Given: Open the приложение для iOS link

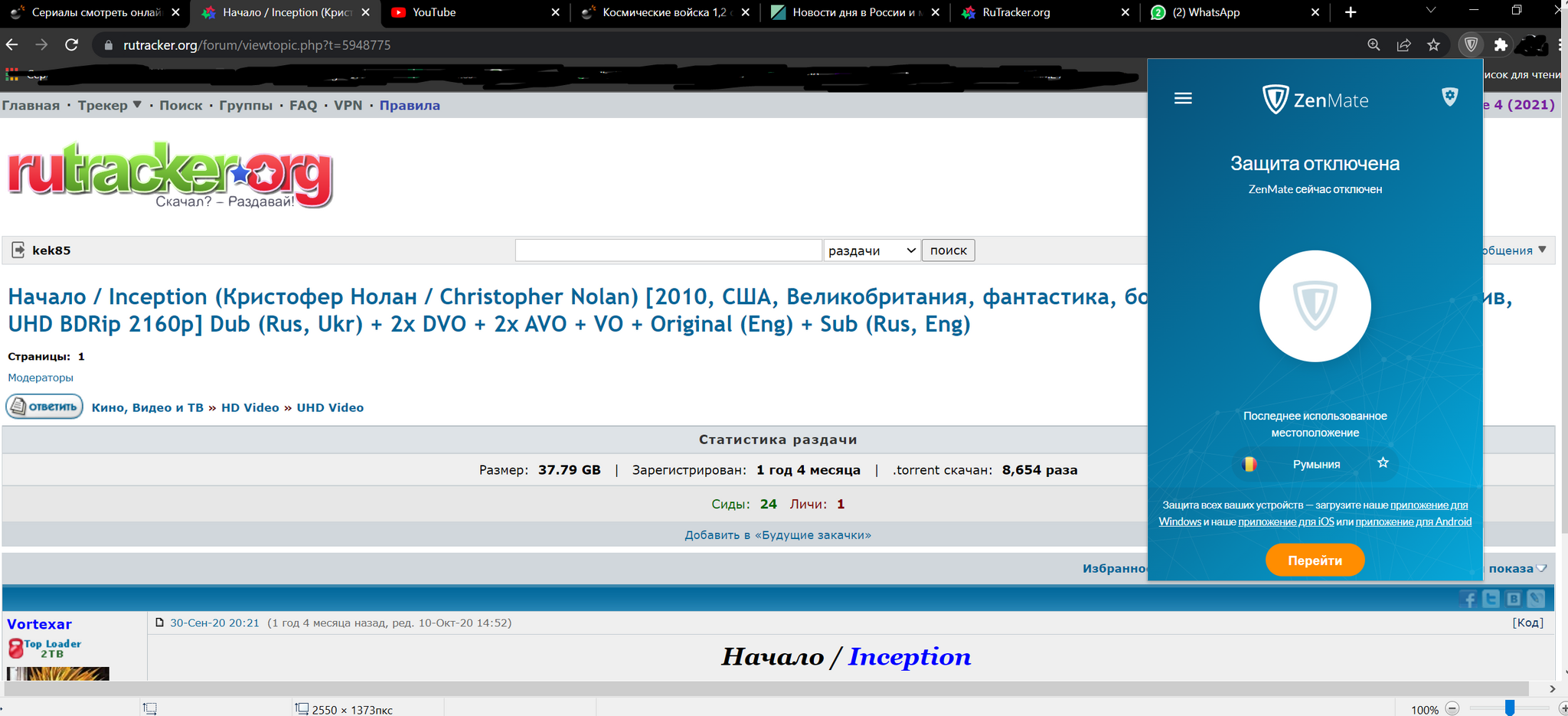Looking at the screenshot, I should tap(1285, 521).
